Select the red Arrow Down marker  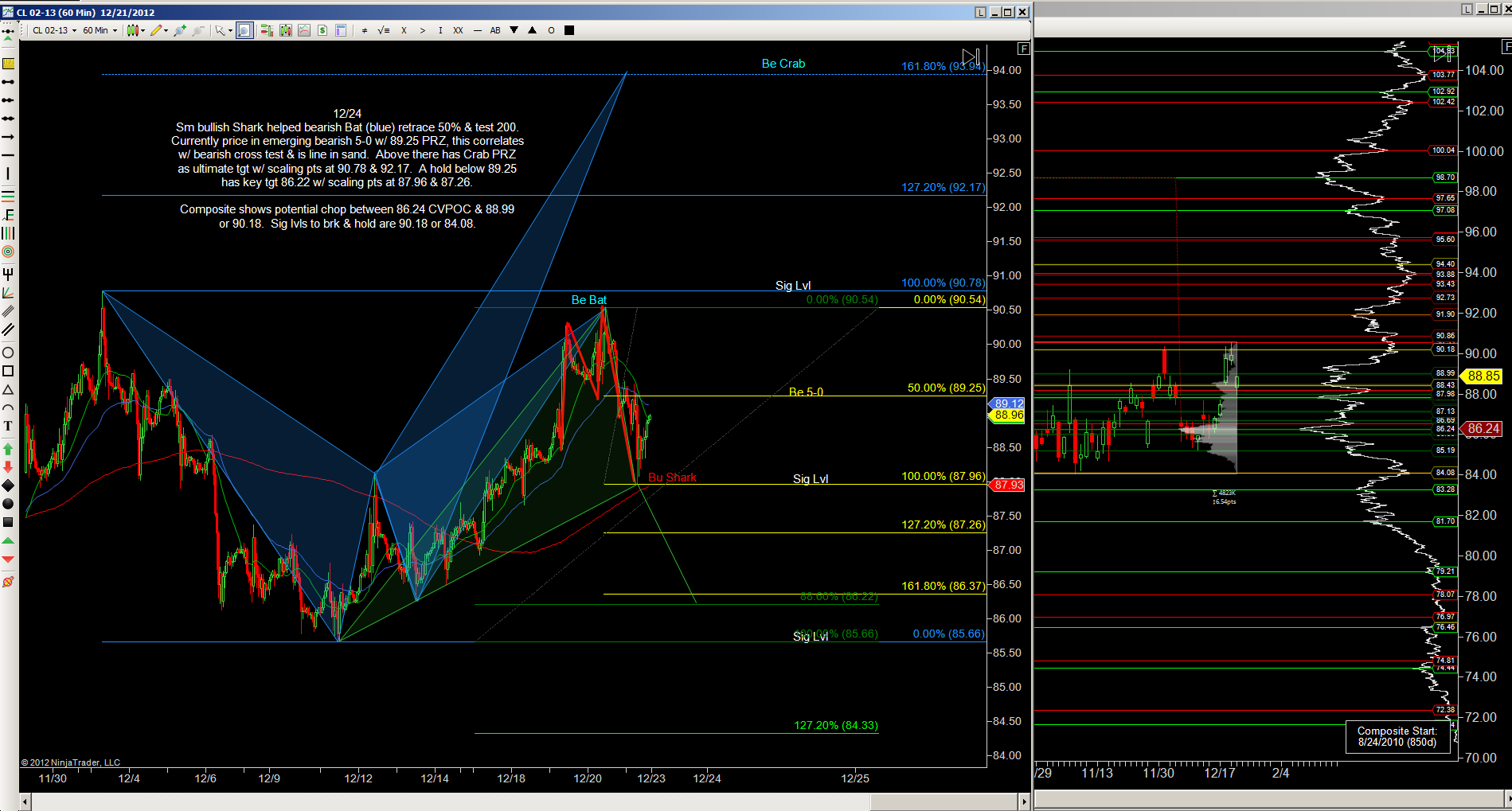pyautogui.click(x=8, y=467)
